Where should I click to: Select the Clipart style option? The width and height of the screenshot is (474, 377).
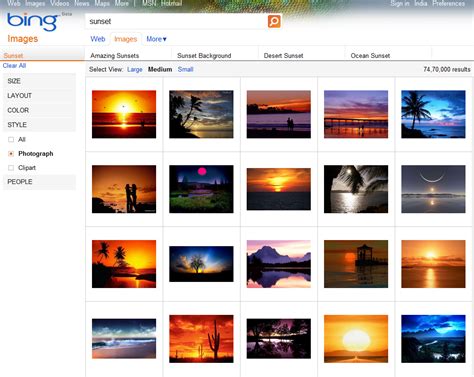pyautogui.click(x=11, y=168)
